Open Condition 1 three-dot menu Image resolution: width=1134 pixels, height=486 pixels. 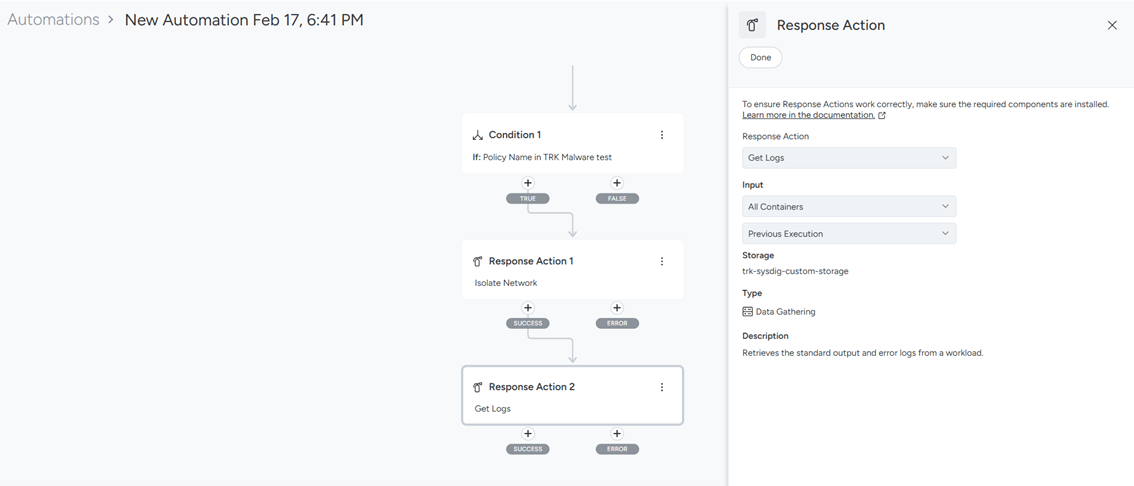point(661,135)
